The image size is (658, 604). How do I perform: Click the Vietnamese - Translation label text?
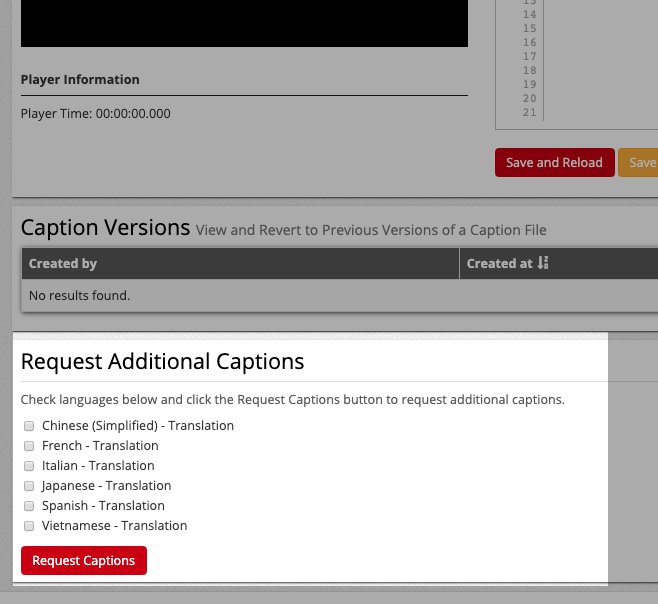click(114, 526)
